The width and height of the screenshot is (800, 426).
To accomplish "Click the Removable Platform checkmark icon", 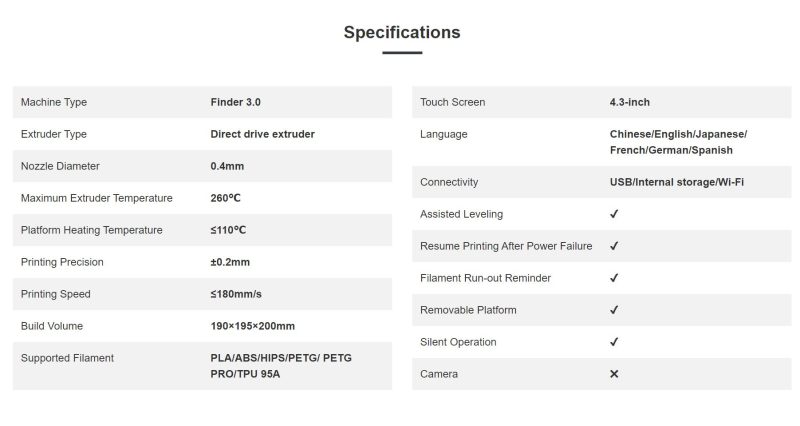I will coord(614,310).
